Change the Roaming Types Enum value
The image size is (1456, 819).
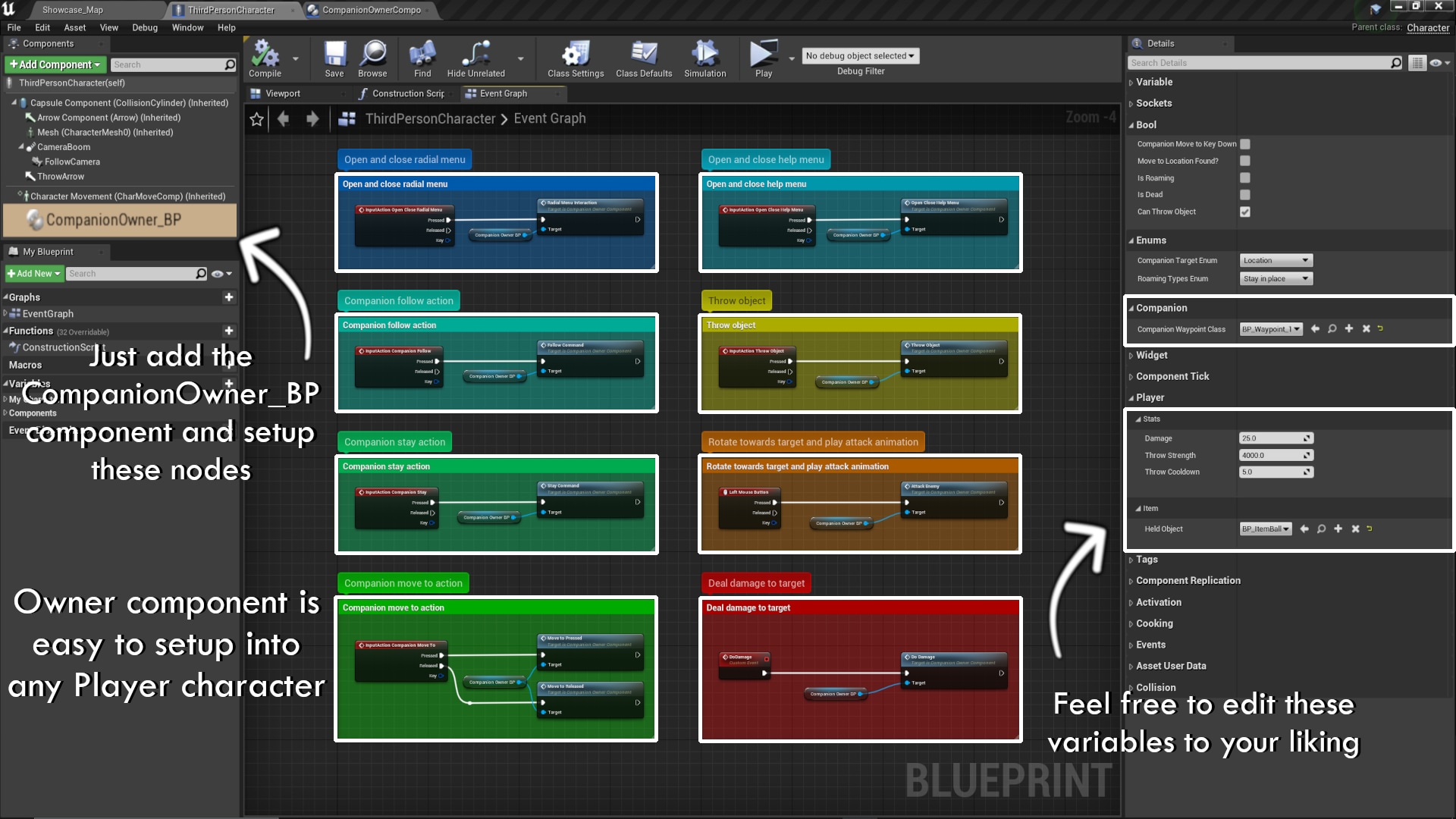point(1276,278)
